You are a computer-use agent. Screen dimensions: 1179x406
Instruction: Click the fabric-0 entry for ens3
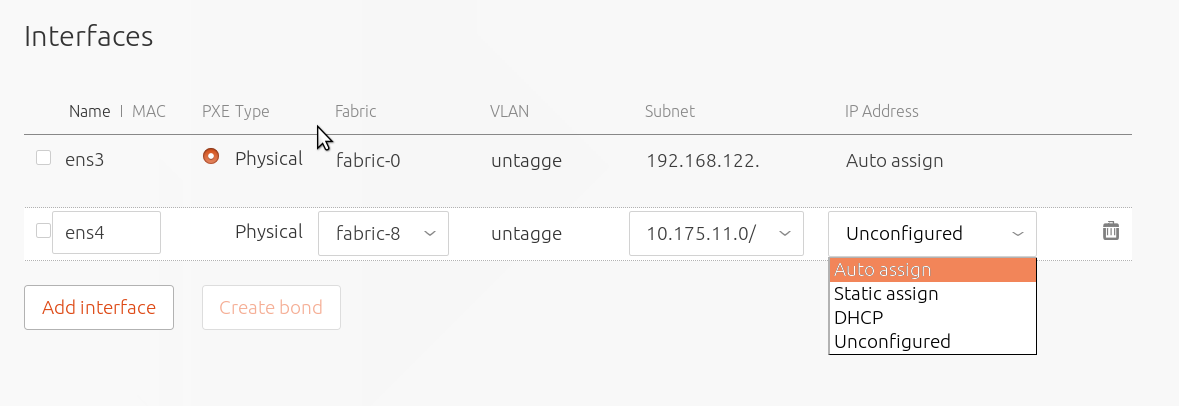click(368, 160)
